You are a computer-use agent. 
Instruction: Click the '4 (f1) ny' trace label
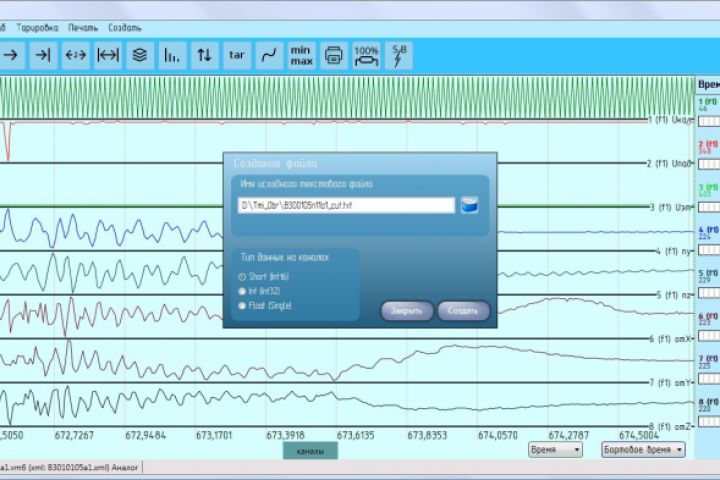(x=674, y=251)
